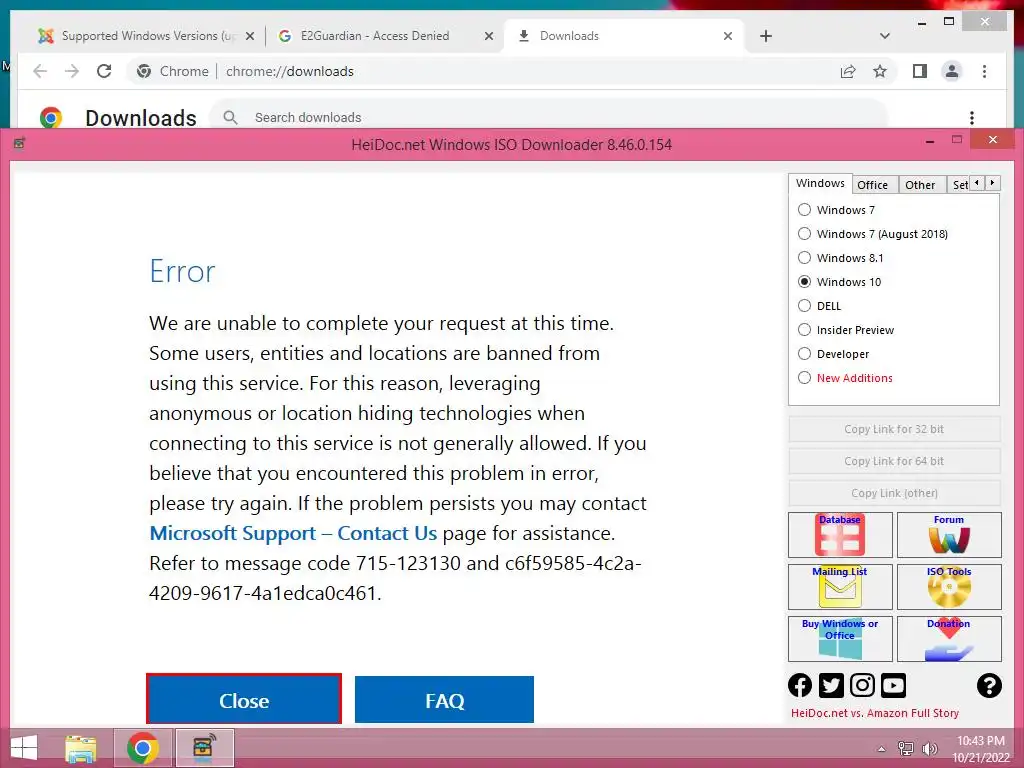Open the Twitter social icon
The image size is (1024, 768).
[831, 685]
